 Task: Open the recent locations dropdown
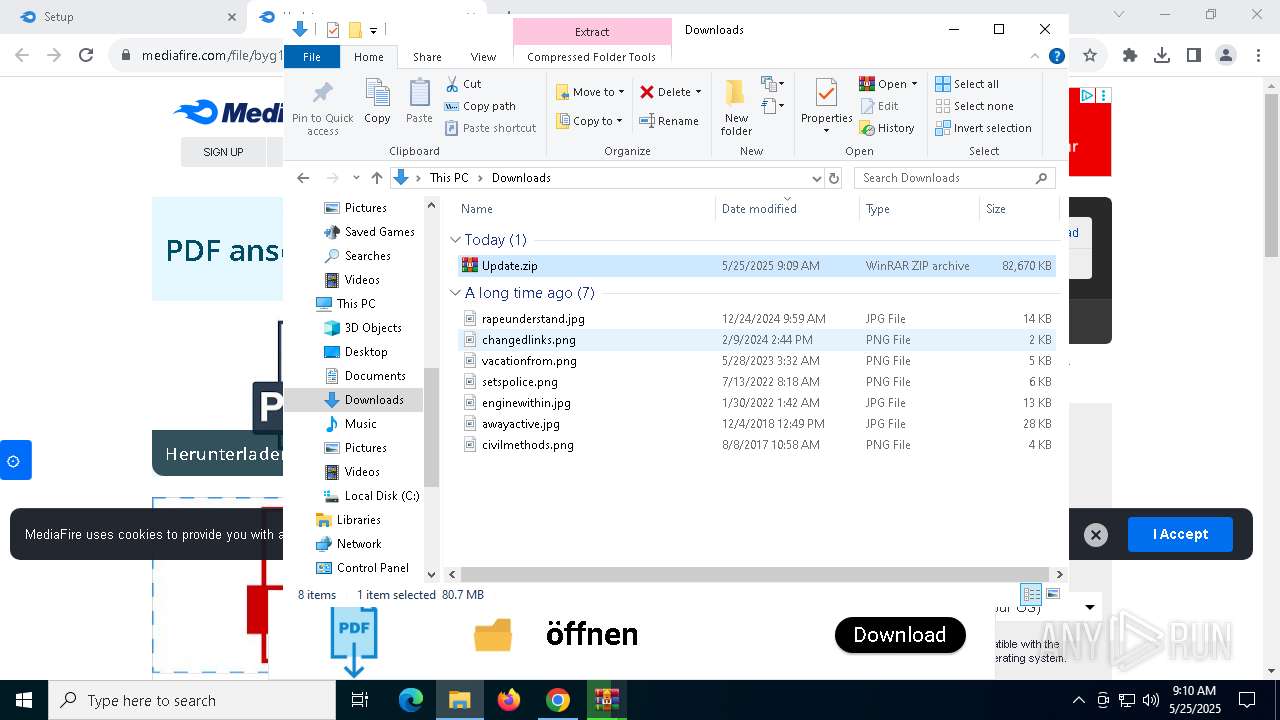pos(356,178)
